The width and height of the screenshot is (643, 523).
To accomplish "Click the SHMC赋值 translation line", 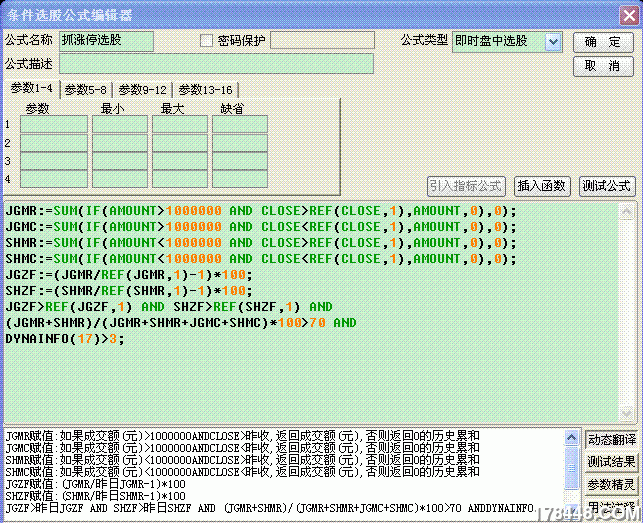I will (x=242, y=472).
